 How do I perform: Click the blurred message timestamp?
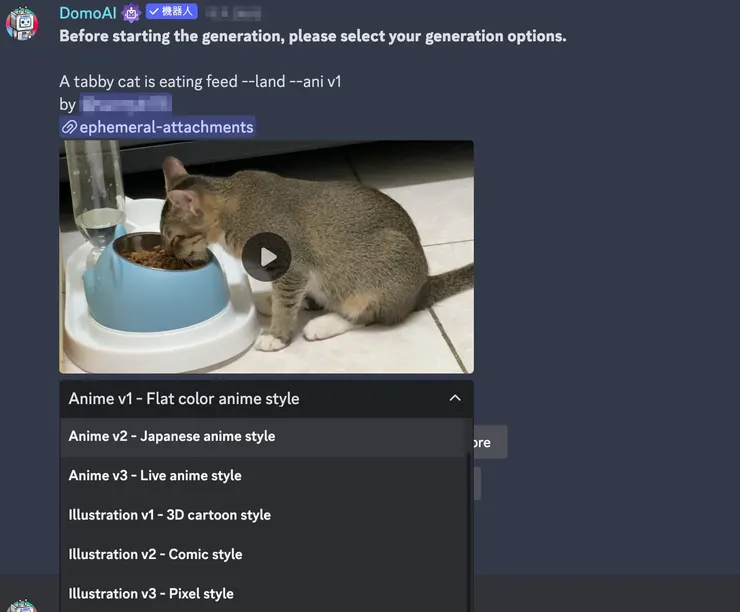pos(234,13)
